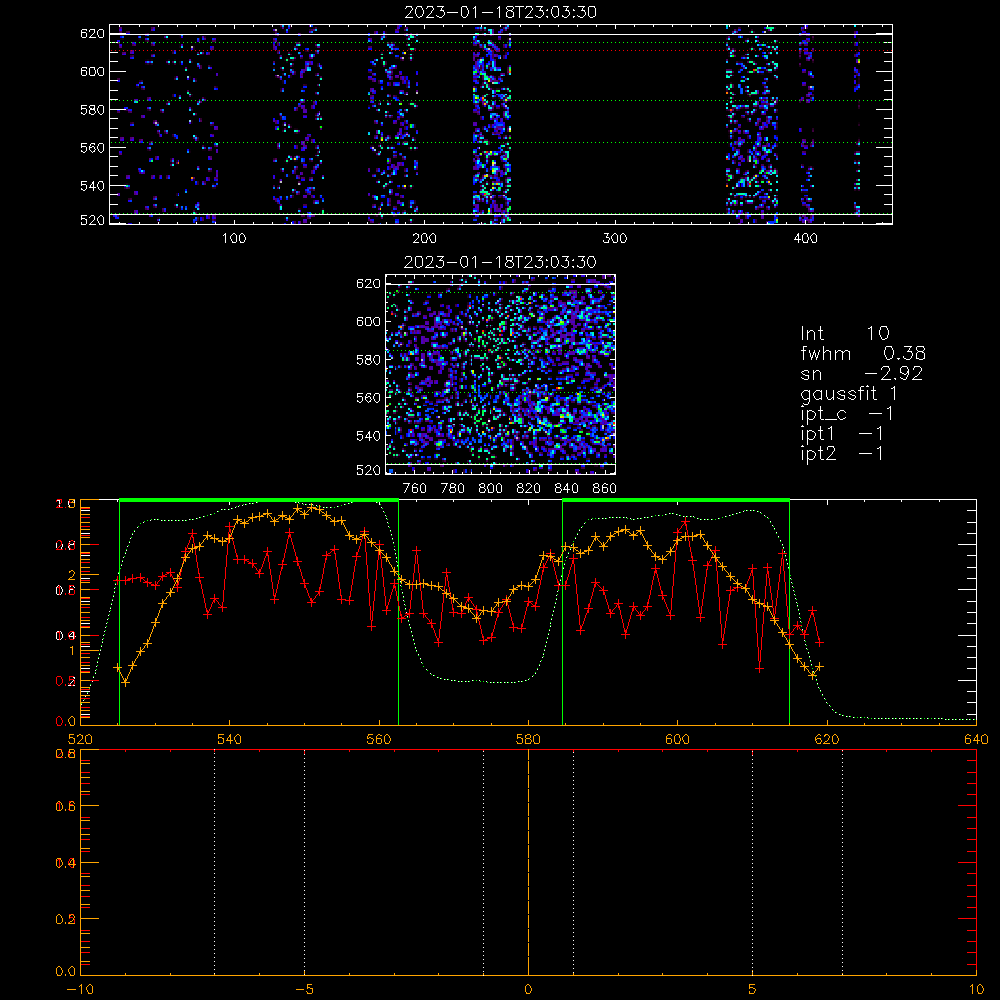Viewport: 1000px width, 1000px height.
Task: Select the "gaussfit 1" readout line
Action: pos(849,394)
